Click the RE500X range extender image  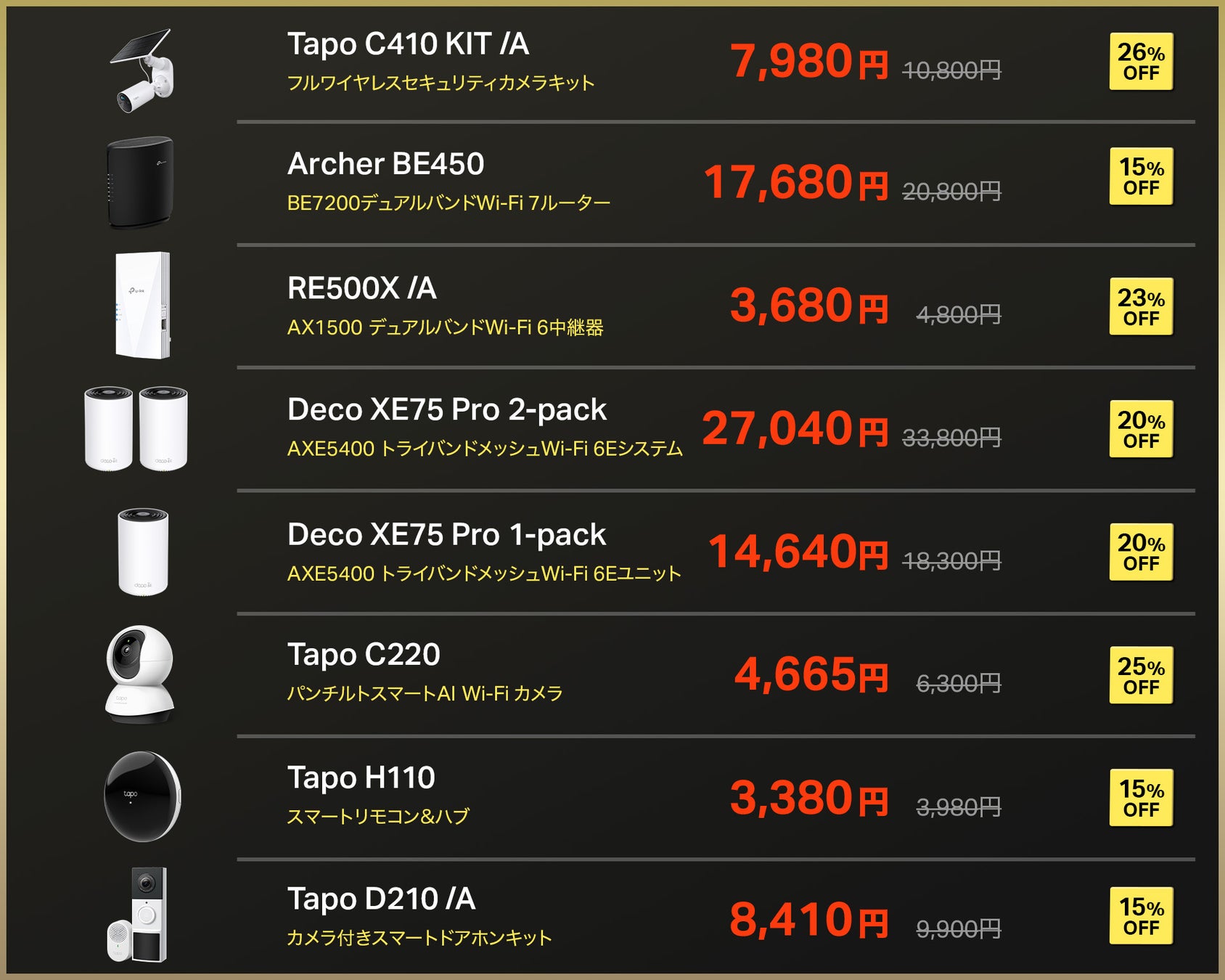pyautogui.click(x=142, y=305)
